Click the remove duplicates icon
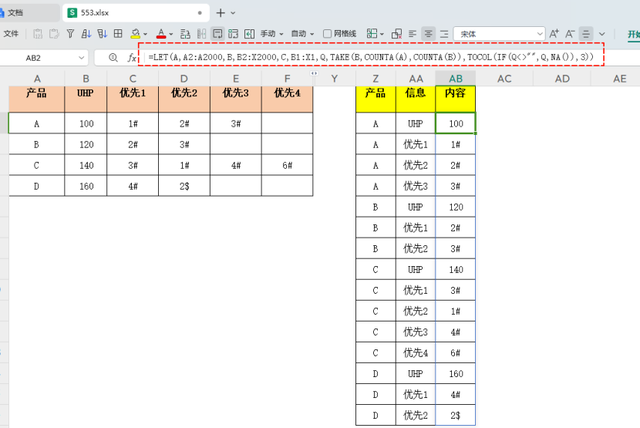 point(396,34)
